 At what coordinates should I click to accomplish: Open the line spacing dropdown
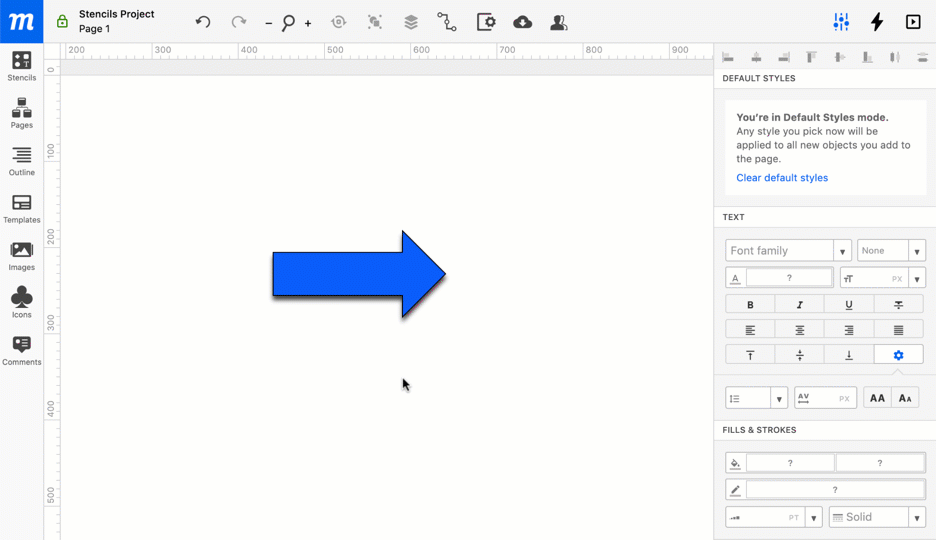tap(756, 398)
